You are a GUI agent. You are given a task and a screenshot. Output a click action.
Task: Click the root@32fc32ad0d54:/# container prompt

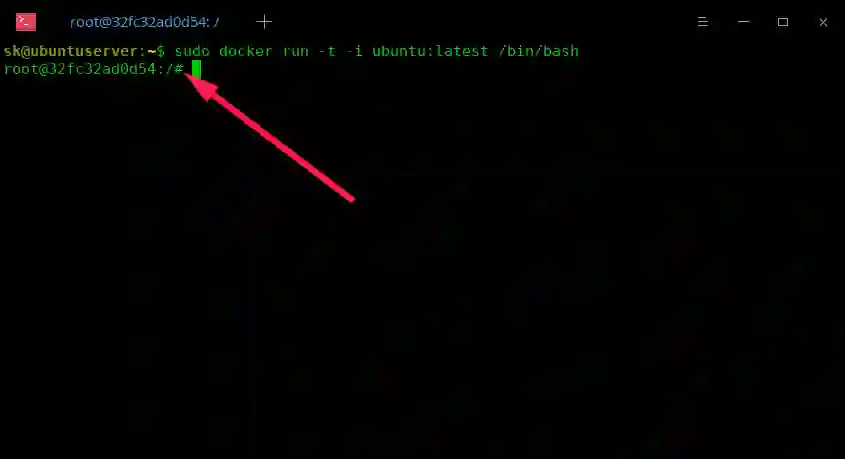94,69
